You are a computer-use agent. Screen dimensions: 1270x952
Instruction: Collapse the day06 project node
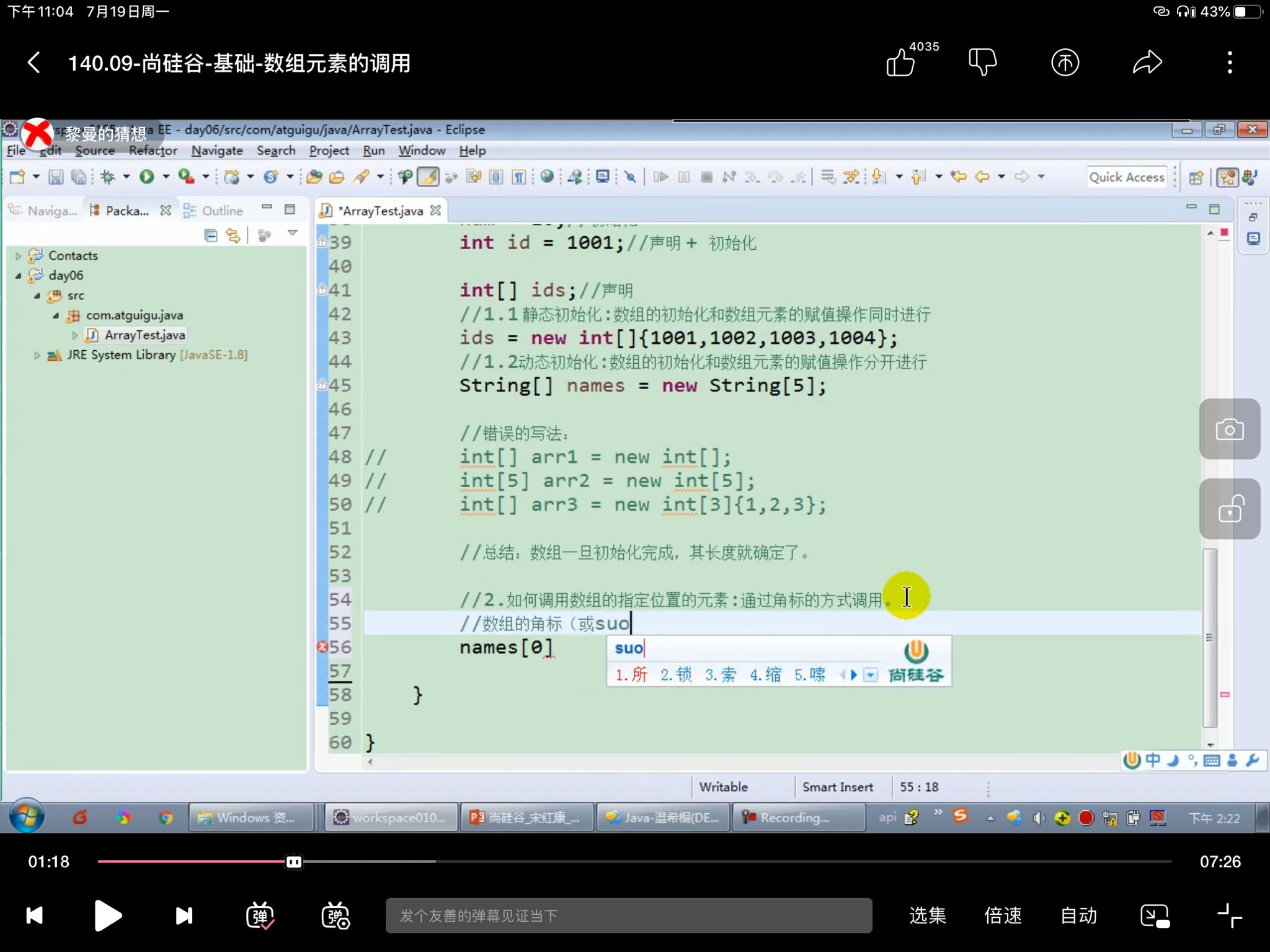pyautogui.click(x=18, y=276)
